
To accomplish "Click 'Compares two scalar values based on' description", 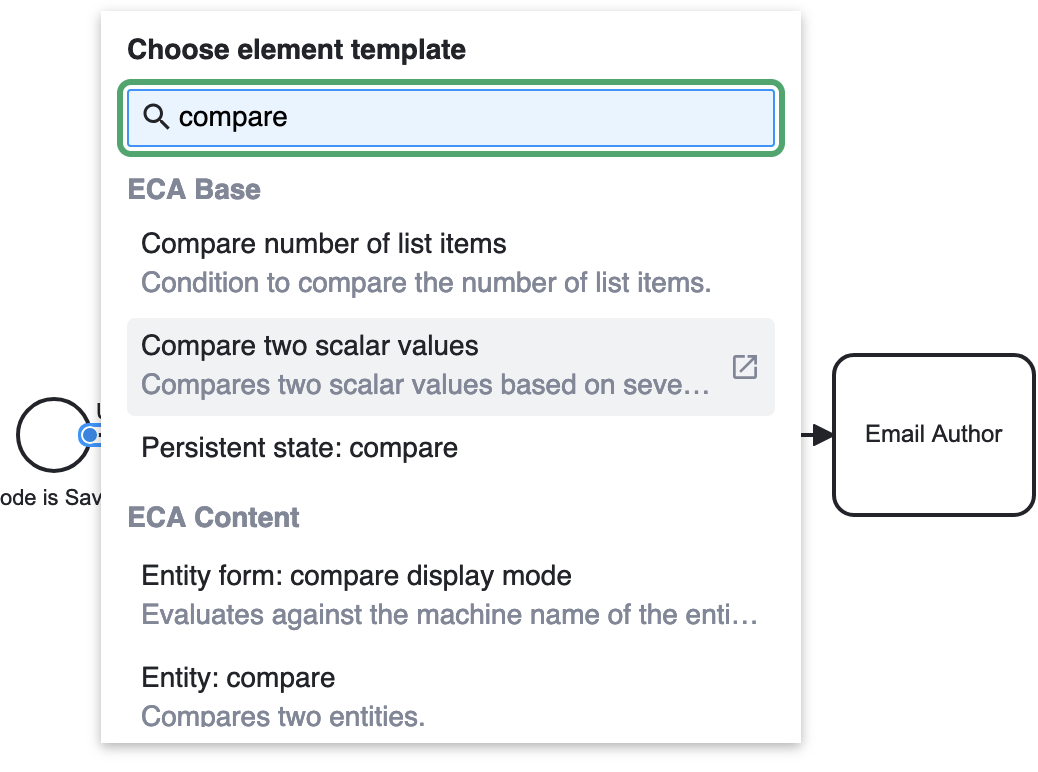I will tap(426, 385).
